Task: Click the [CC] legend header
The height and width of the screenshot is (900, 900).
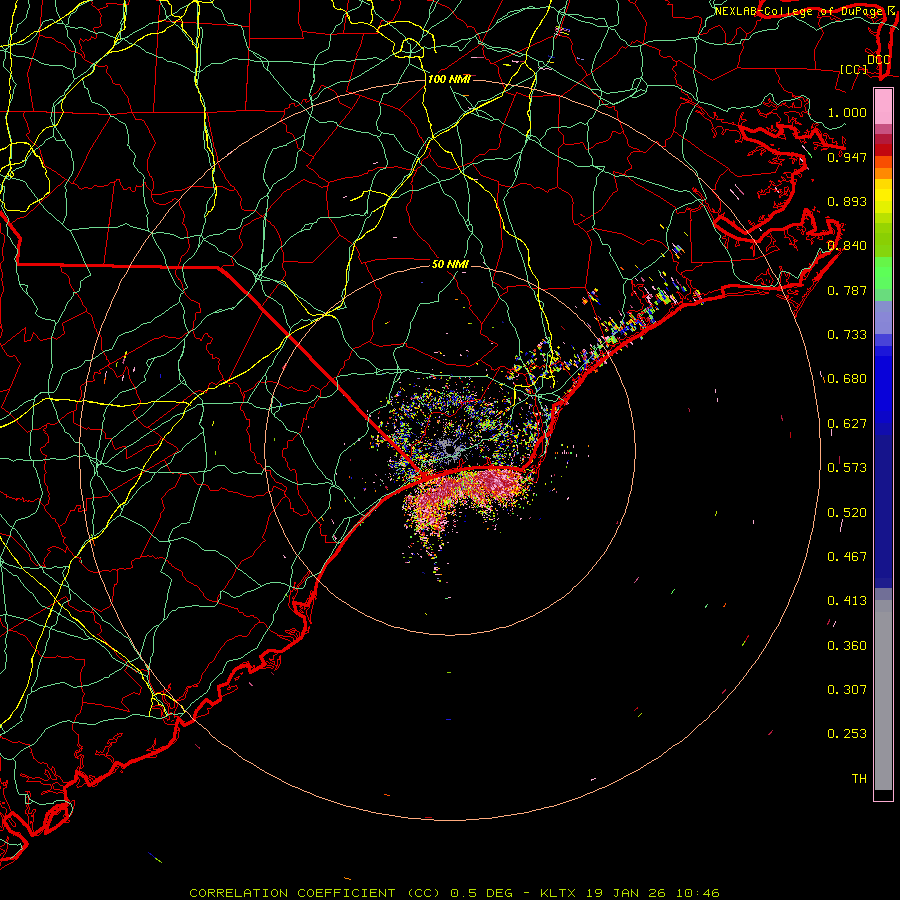Action: pos(853,69)
